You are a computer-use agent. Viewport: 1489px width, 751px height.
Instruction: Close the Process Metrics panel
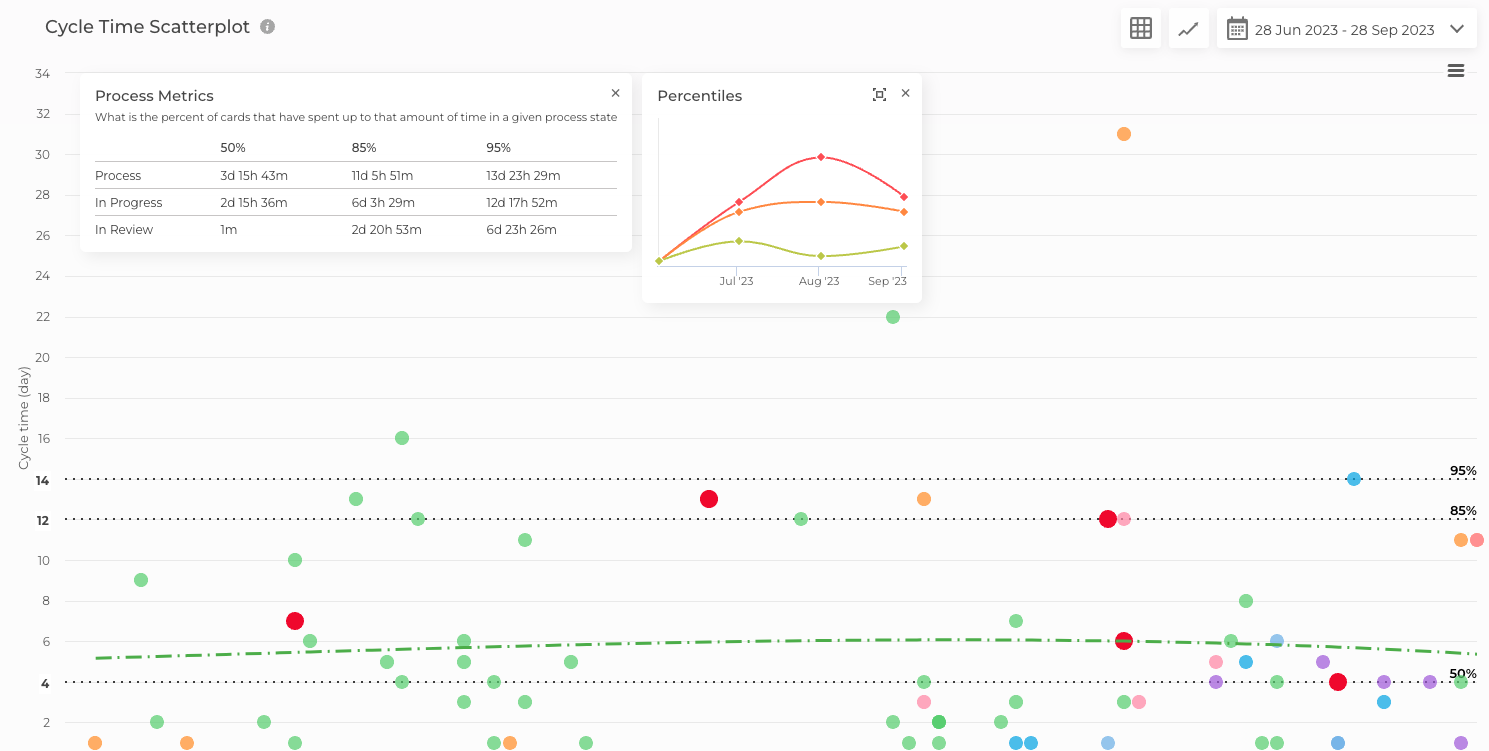615,92
